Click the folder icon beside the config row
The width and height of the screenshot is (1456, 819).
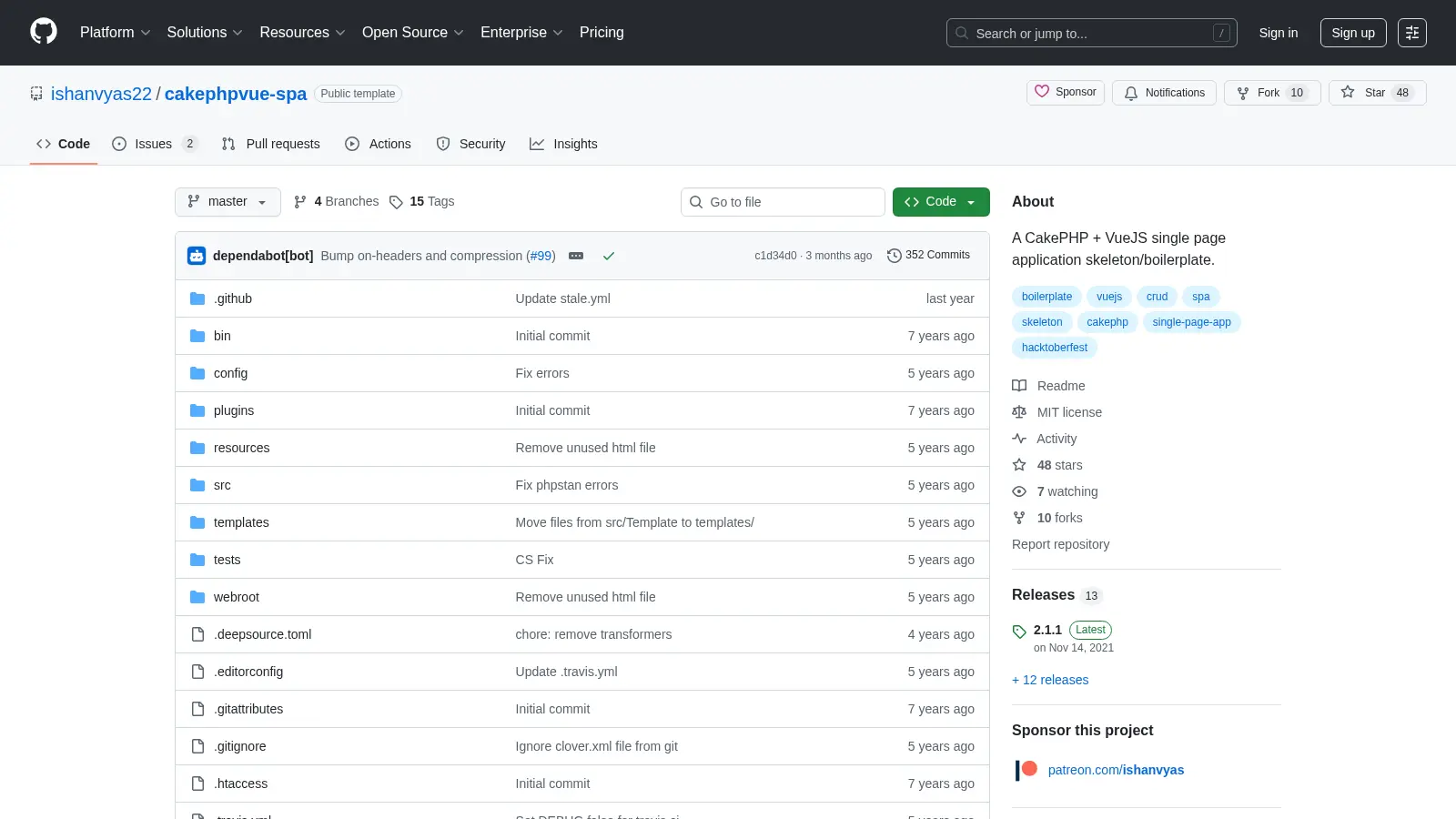click(197, 373)
